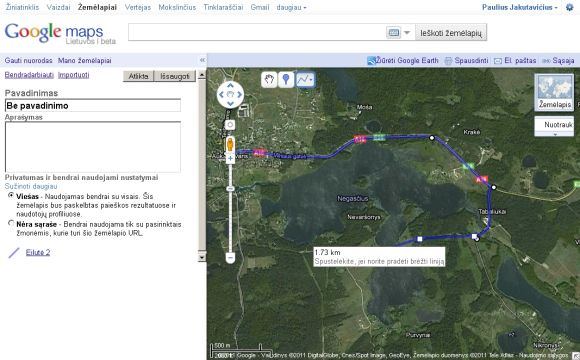580x360 pixels.
Task: Open Žemėlapiai in top navigation
Action: (97, 7)
